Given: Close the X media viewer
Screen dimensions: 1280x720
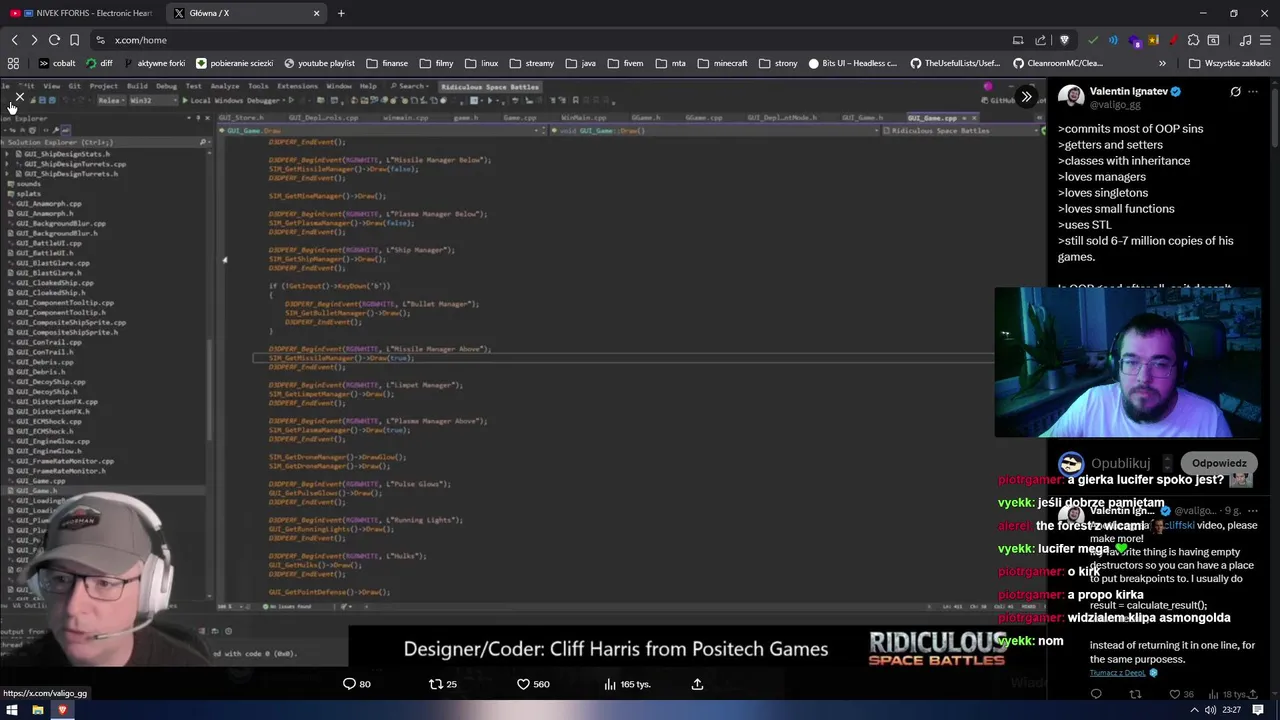Looking at the screenshot, I should pos(19,97).
